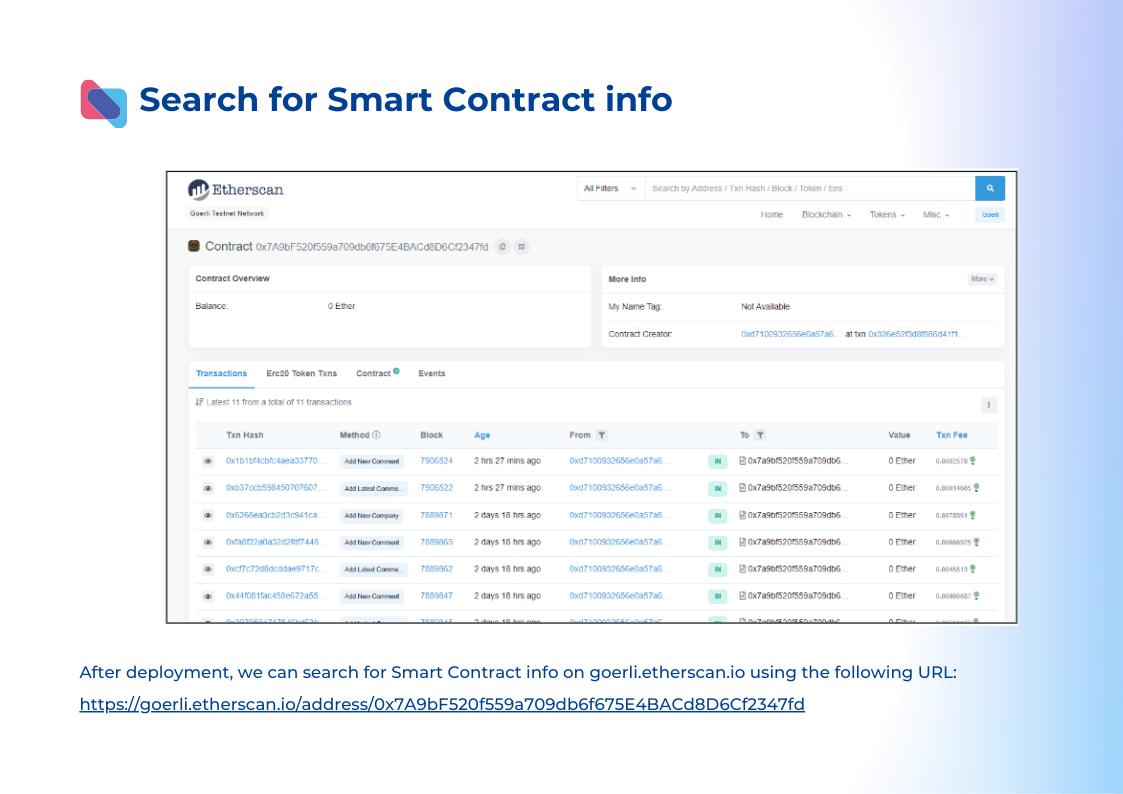Open the three-dot options menu above table
The image size is (1123, 794).
pyautogui.click(x=989, y=405)
